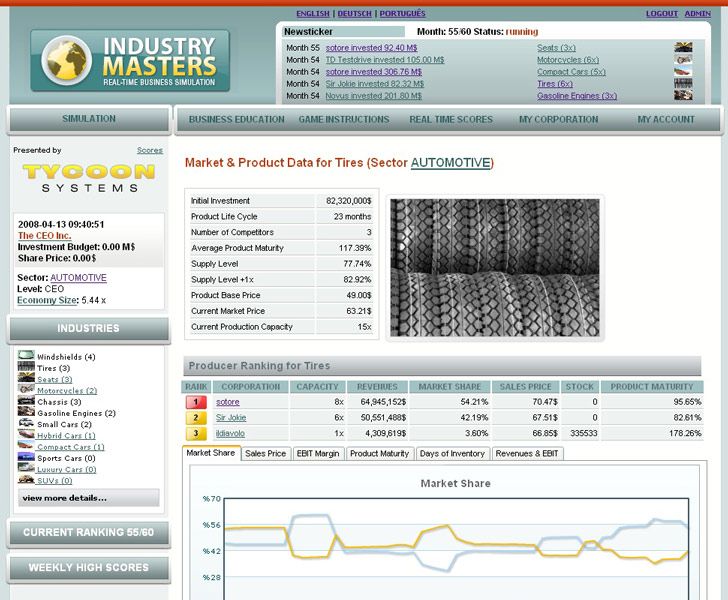Click the Small Cars industry icon

26,423
